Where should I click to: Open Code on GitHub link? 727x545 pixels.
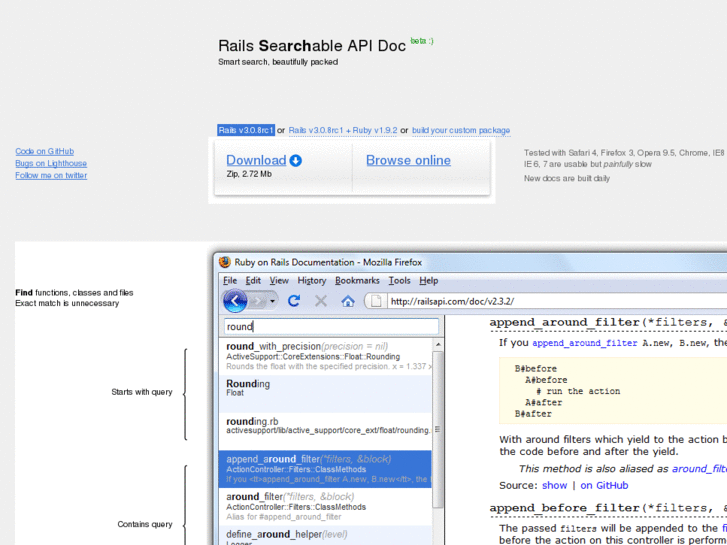coord(45,151)
